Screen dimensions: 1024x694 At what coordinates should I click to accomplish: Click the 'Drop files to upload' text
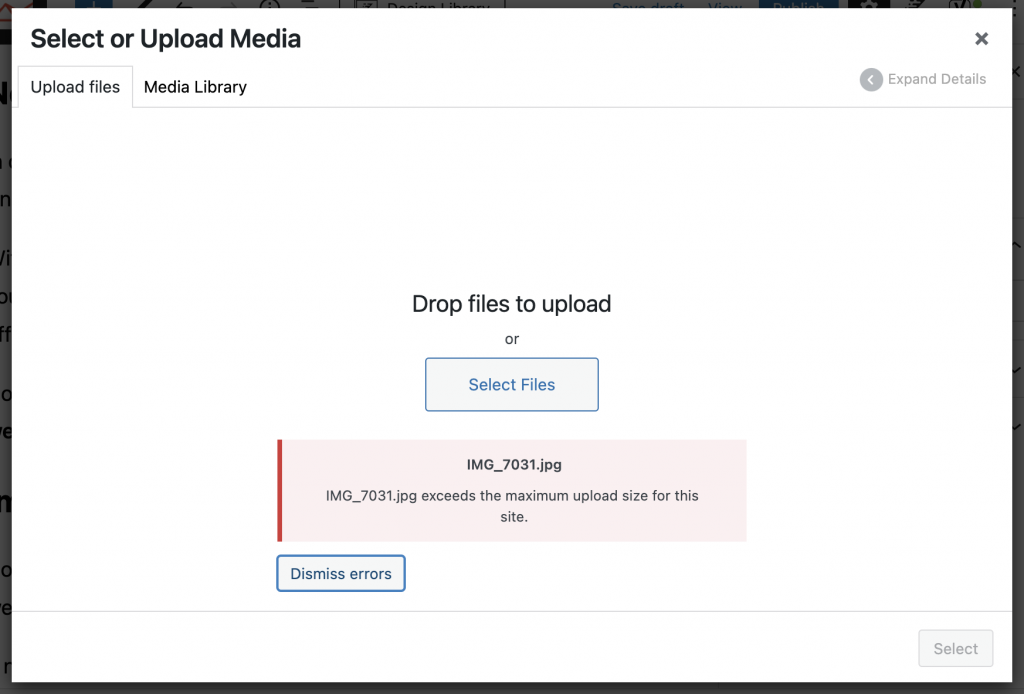pyautogui.click(x=511, y=304)
